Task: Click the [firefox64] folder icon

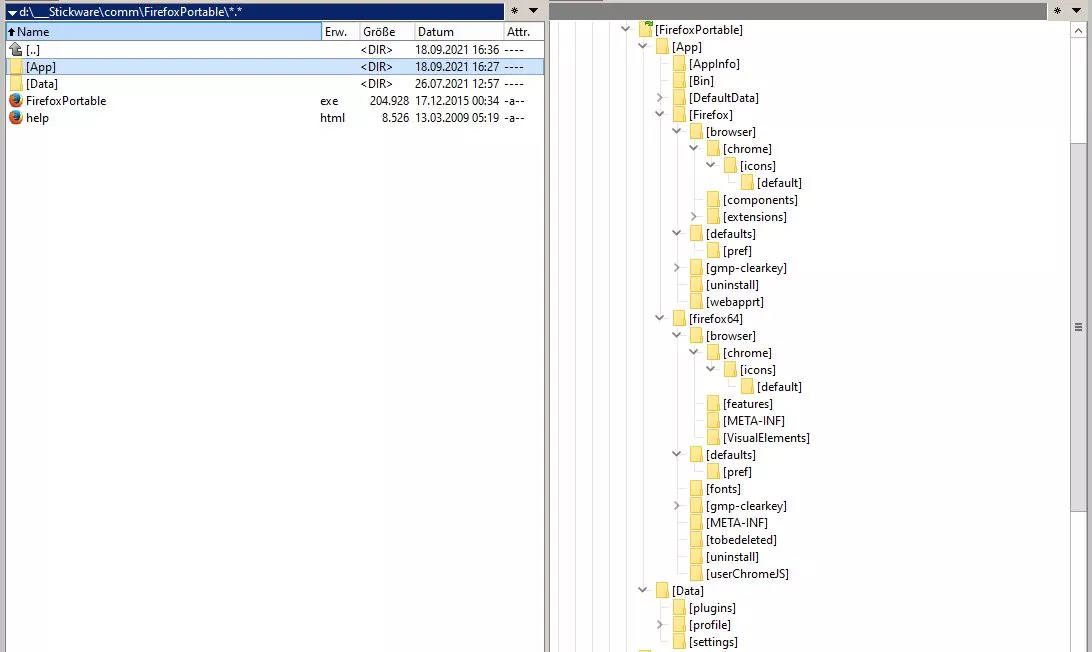Action: [679, 318]
